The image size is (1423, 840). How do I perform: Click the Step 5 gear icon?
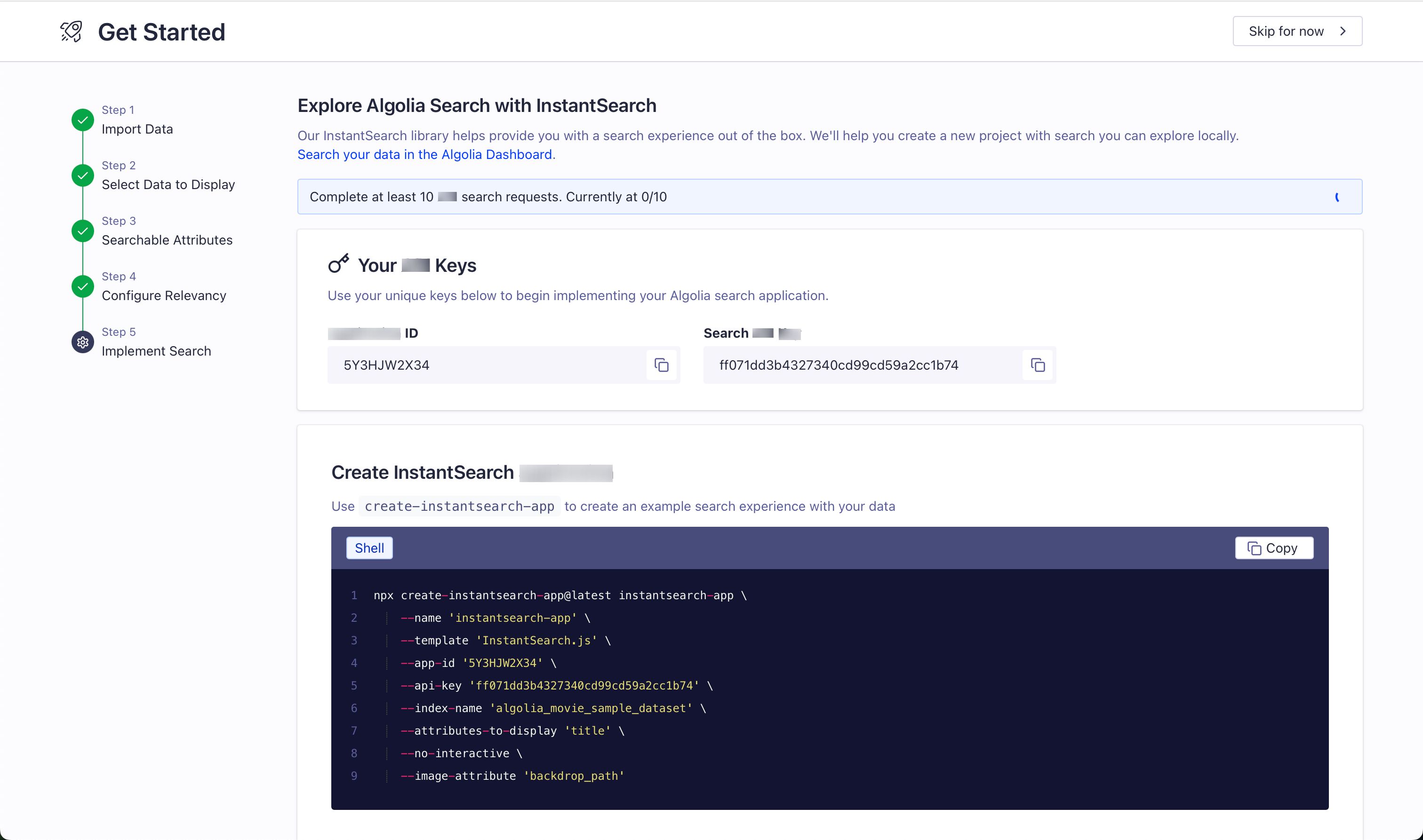click(83, 342)
